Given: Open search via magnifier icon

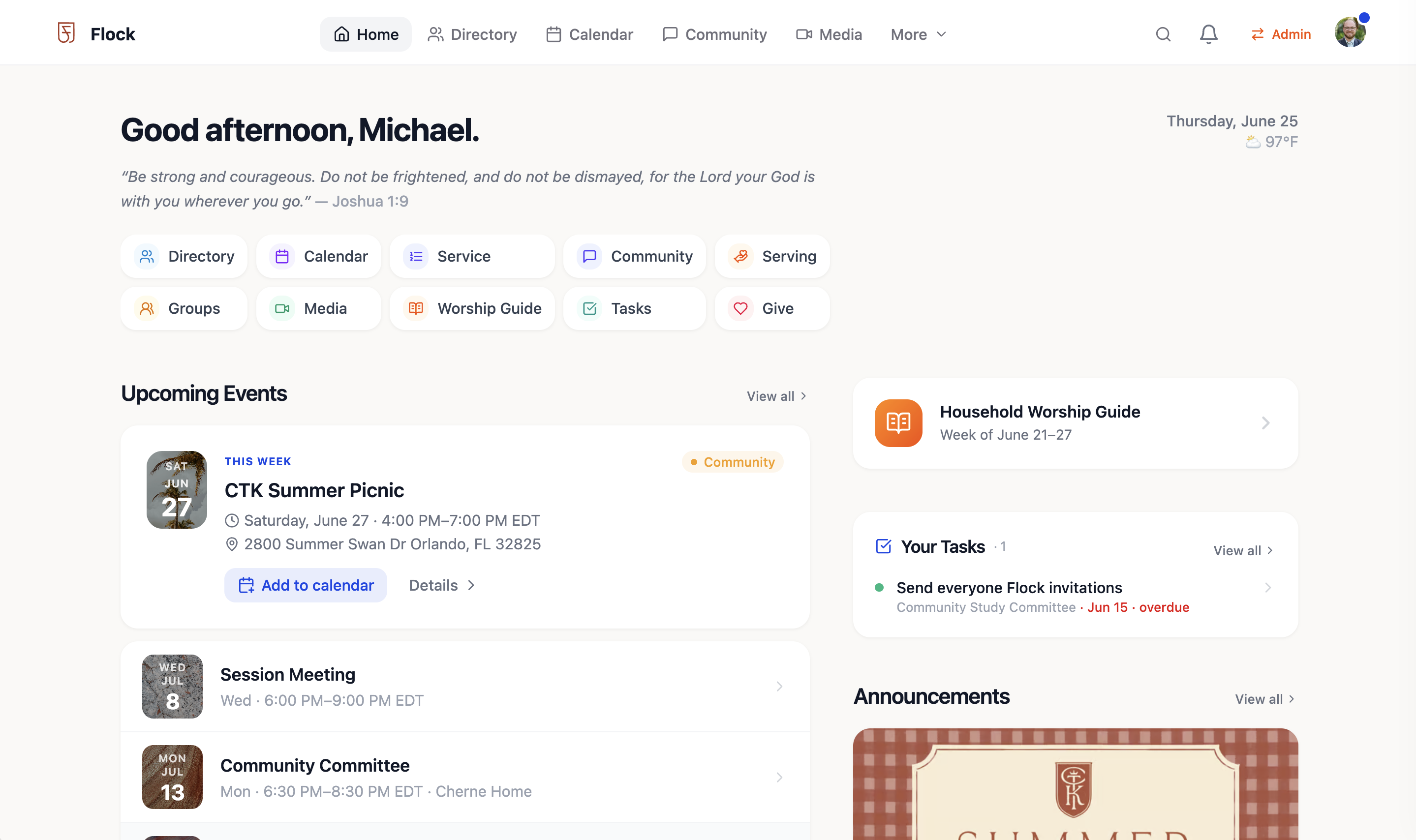Looking at the screenshot, I should click(1163, 34).
